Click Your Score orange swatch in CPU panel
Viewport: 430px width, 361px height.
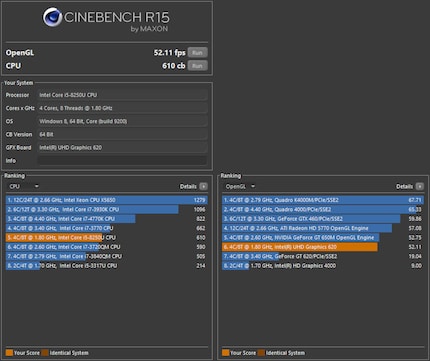tap(9, 353)
